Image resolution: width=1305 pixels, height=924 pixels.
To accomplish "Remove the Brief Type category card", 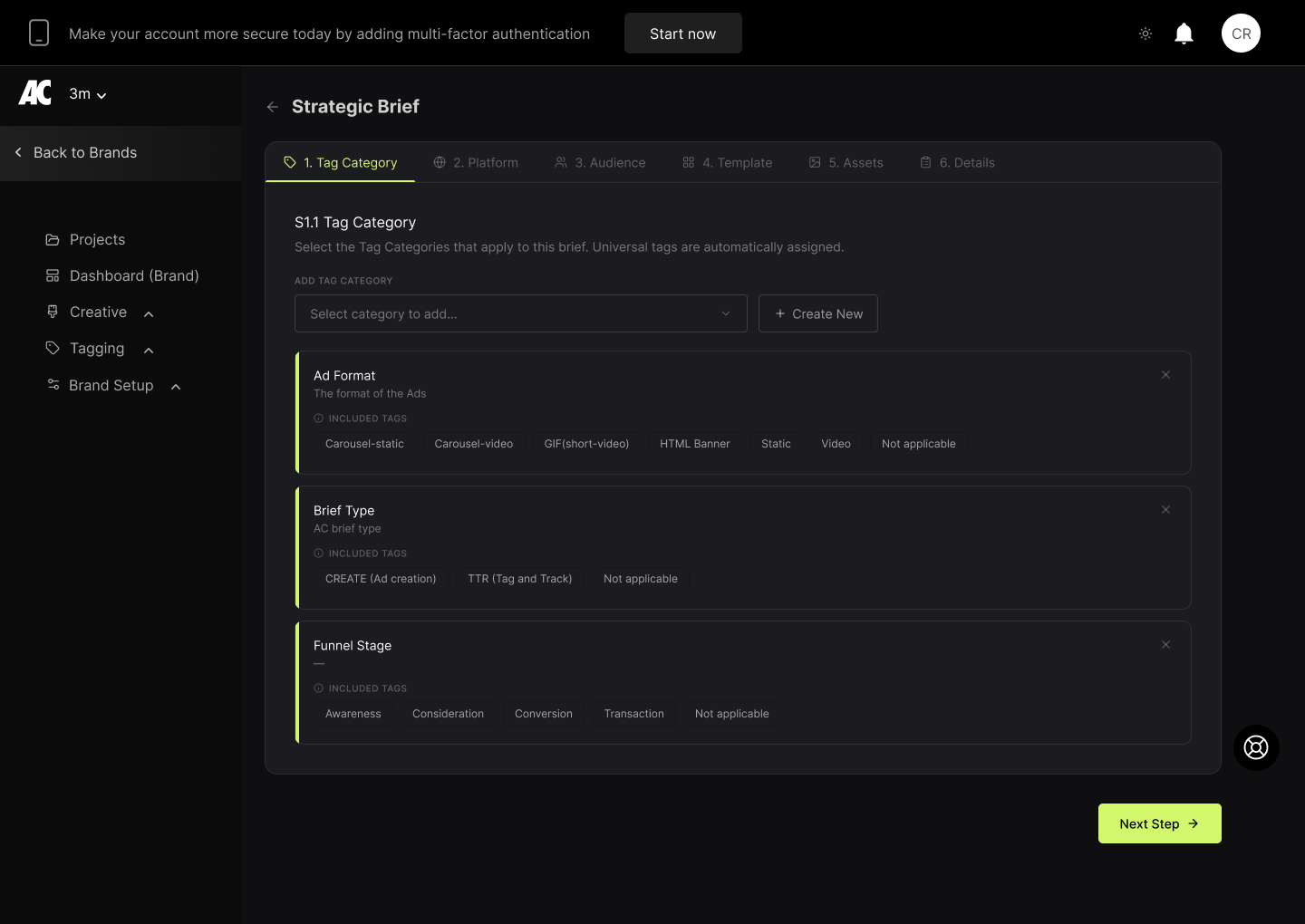I will tap(1165, 510).
